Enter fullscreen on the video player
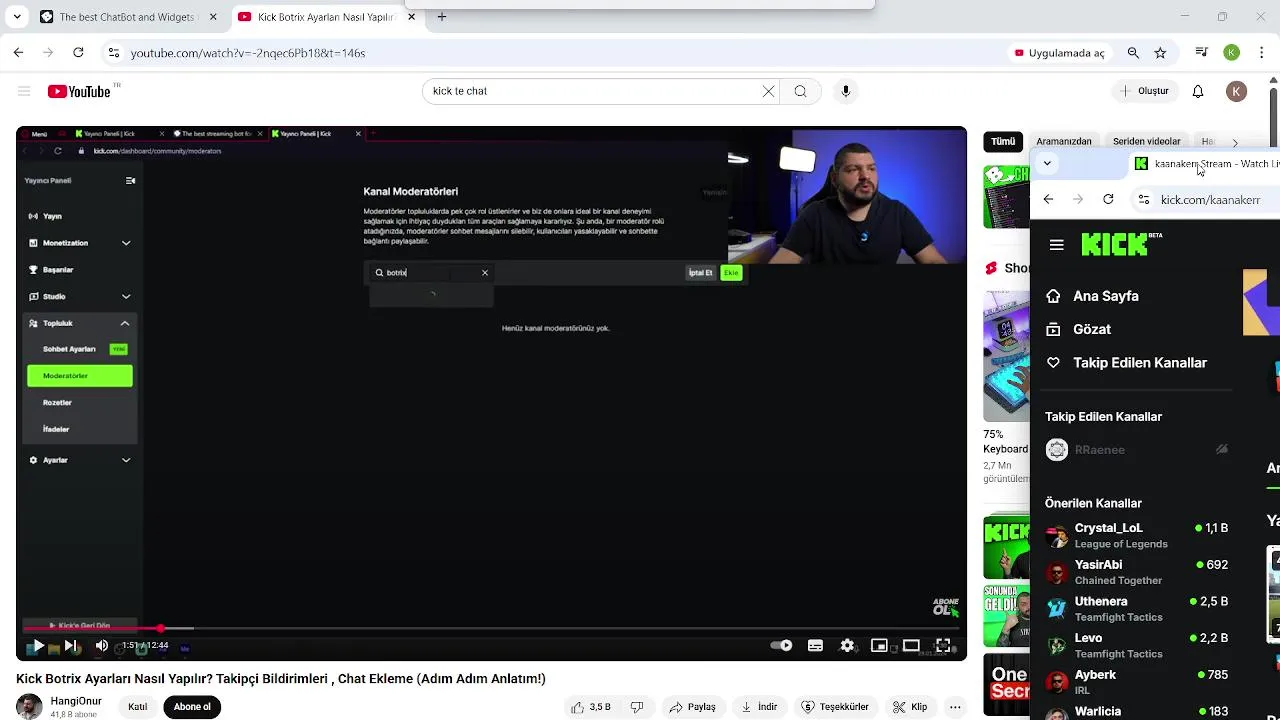The height and width of the screenshot is (720, 1280). [943, 646]
